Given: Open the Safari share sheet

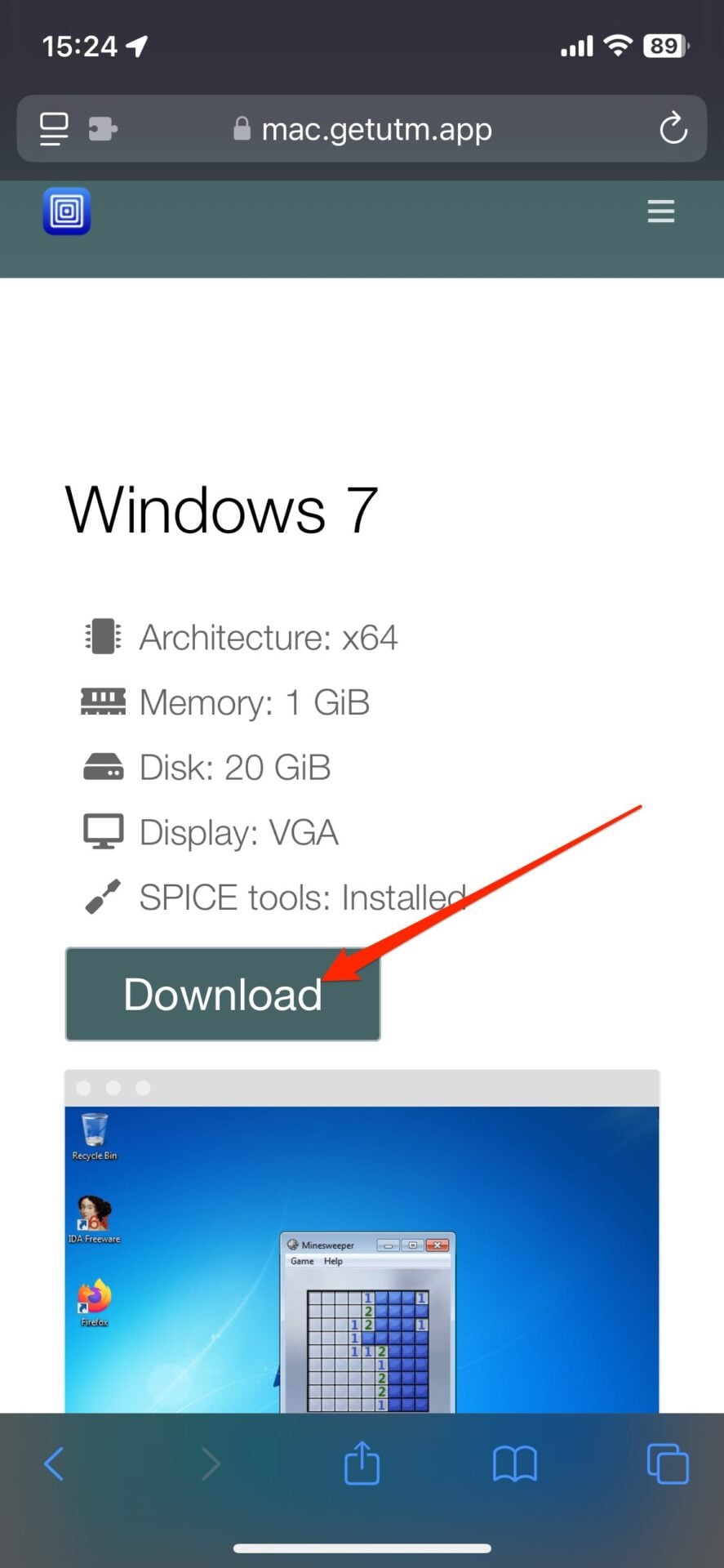Looking at the screenshot, I should click(362, 1462).
